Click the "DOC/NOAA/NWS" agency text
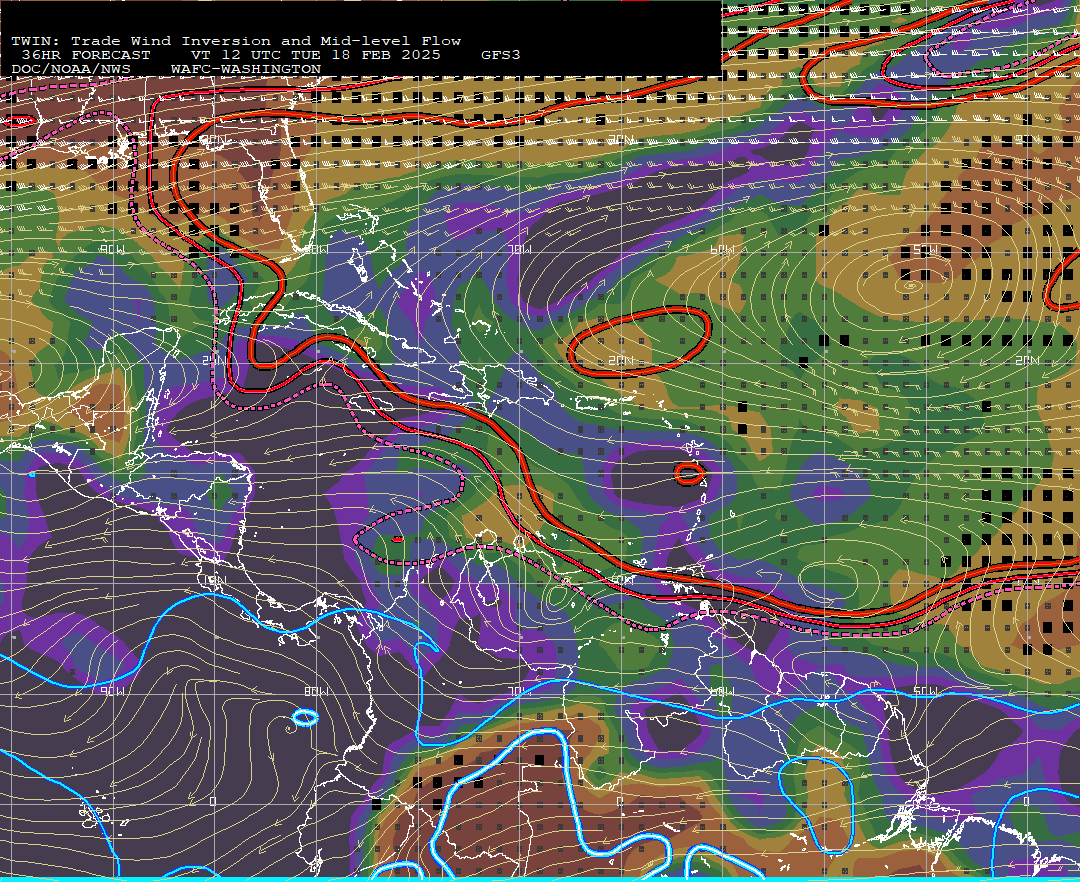The image size is (1080, 882). click(71, 70)
